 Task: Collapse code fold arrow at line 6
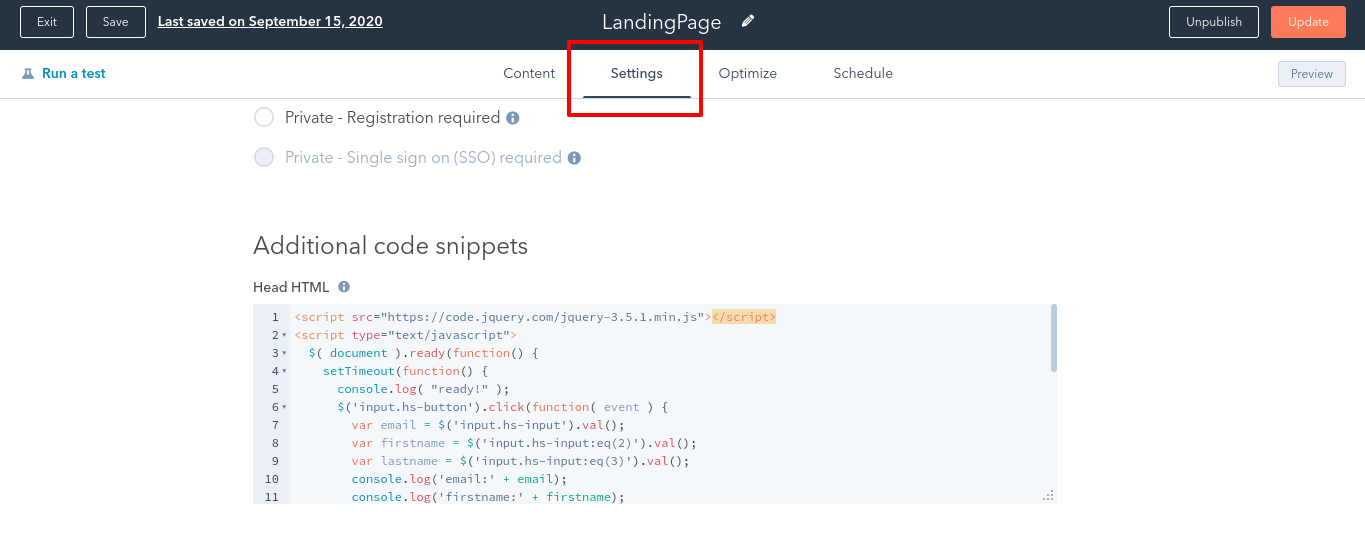tap(284, 408)
